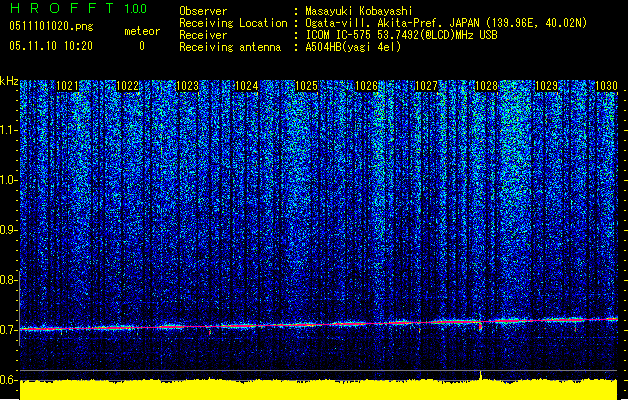Click time marker 1026

[367, 86]
